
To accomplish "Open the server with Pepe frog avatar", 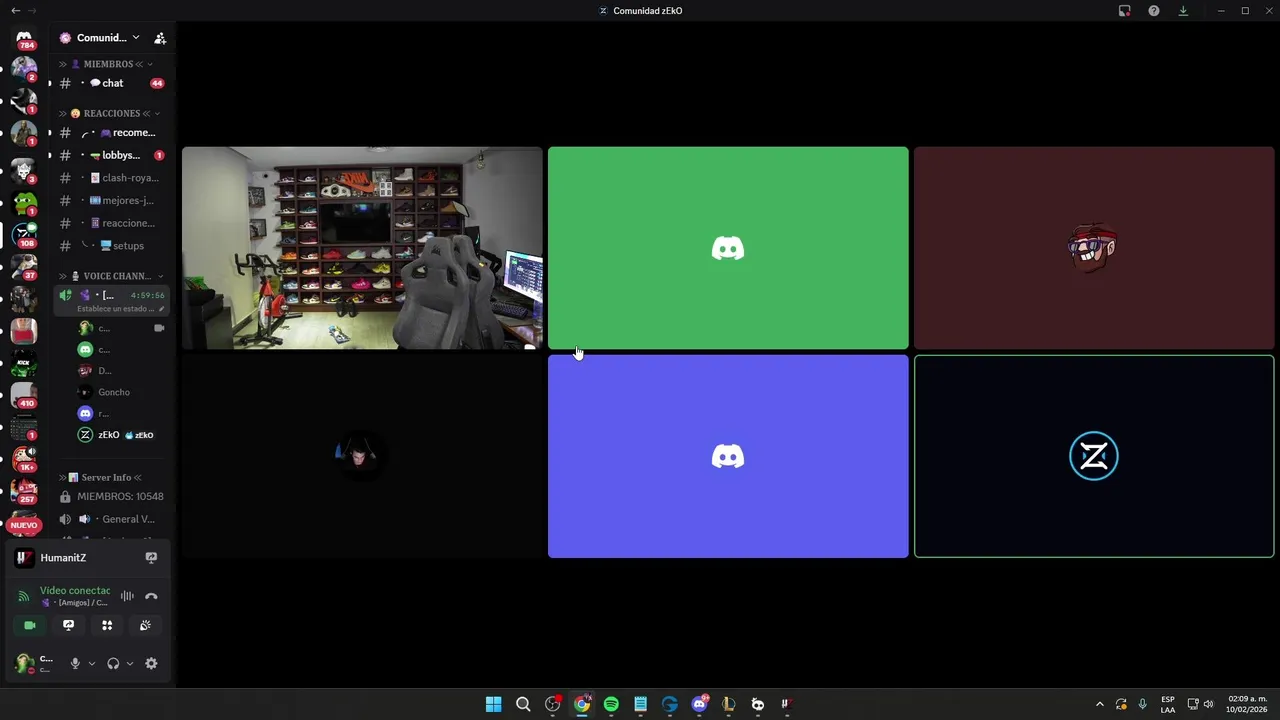I will [x=24, y=202].
